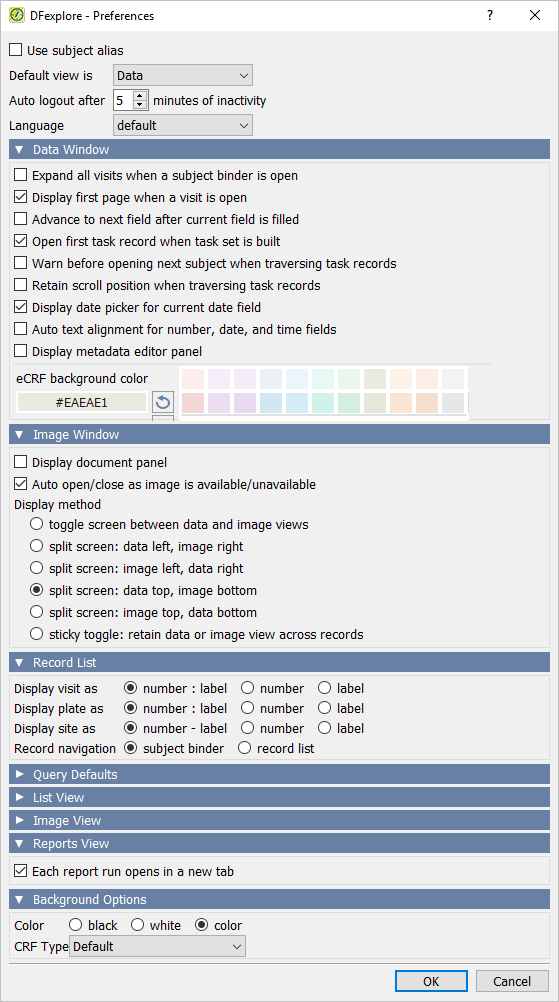This screenshot has height=1002, width=559.
Task: Click the OK button
Action: (431, 981)
